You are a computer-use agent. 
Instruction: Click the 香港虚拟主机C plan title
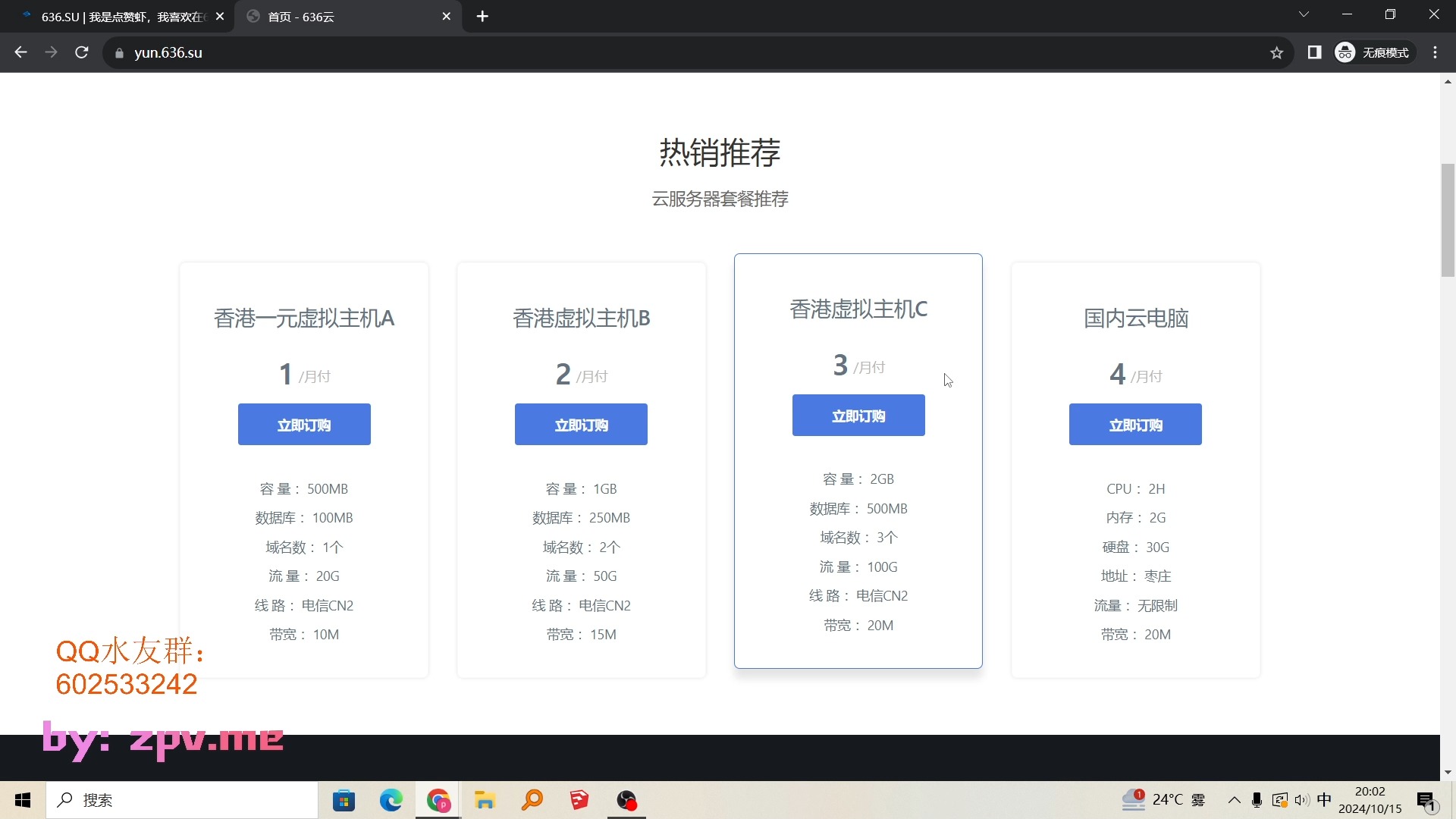click(x=858, y=309)
